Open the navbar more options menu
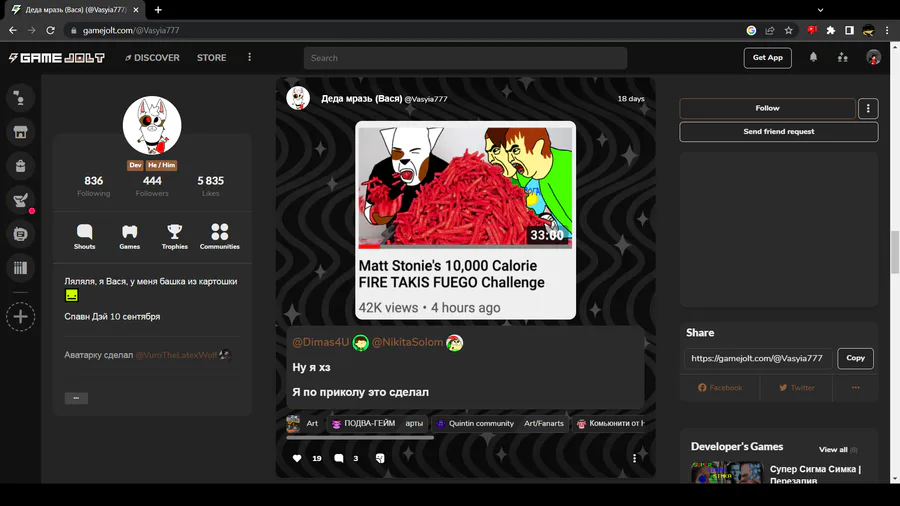This screenshot has height=506, width=900. tap(249, 57)
